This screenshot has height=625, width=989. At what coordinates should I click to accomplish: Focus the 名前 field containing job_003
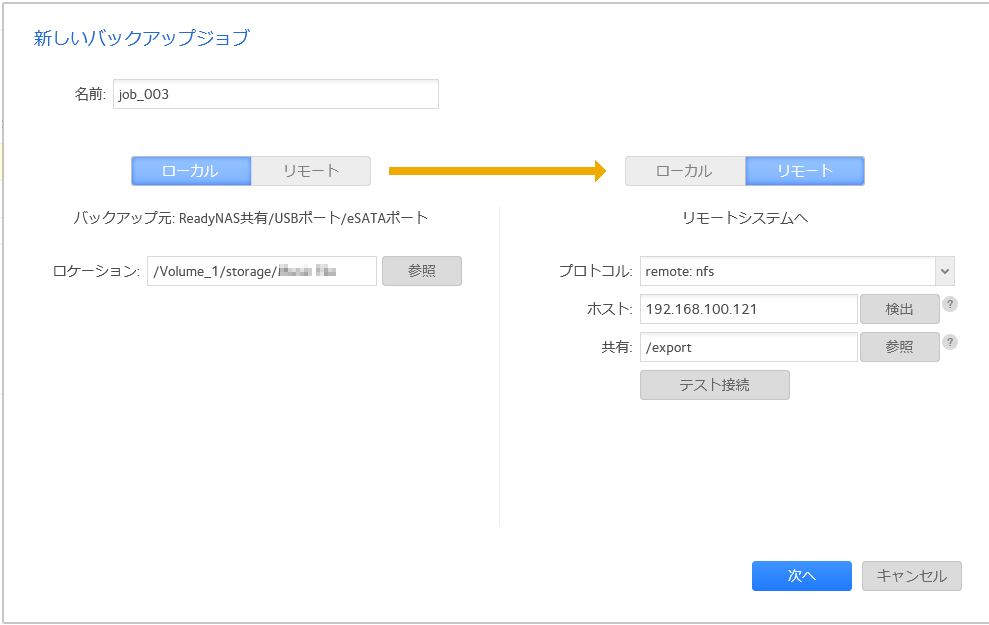pos(275,94)
